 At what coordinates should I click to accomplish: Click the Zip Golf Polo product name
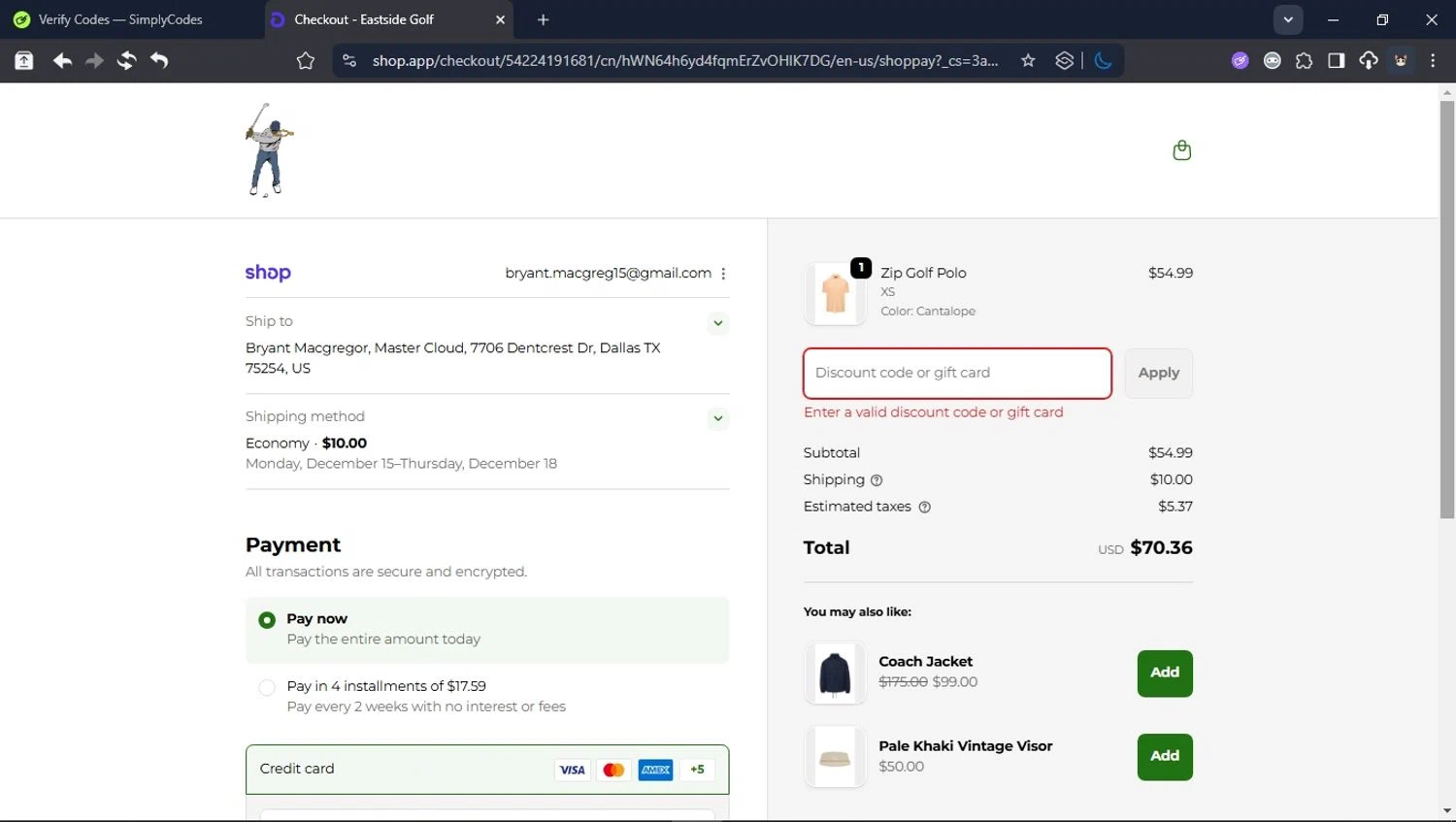(x=923, y=274)
